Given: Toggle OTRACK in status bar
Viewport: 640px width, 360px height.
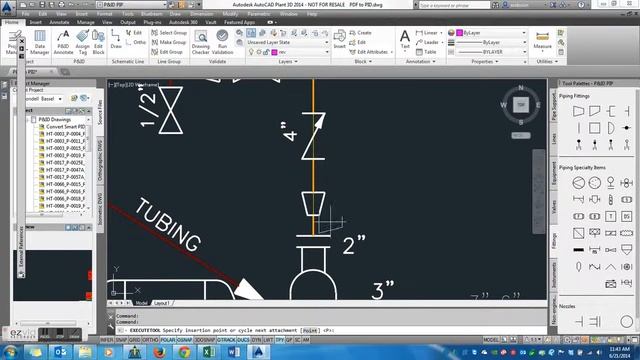Looking at the screenshot, I should 226,340.
